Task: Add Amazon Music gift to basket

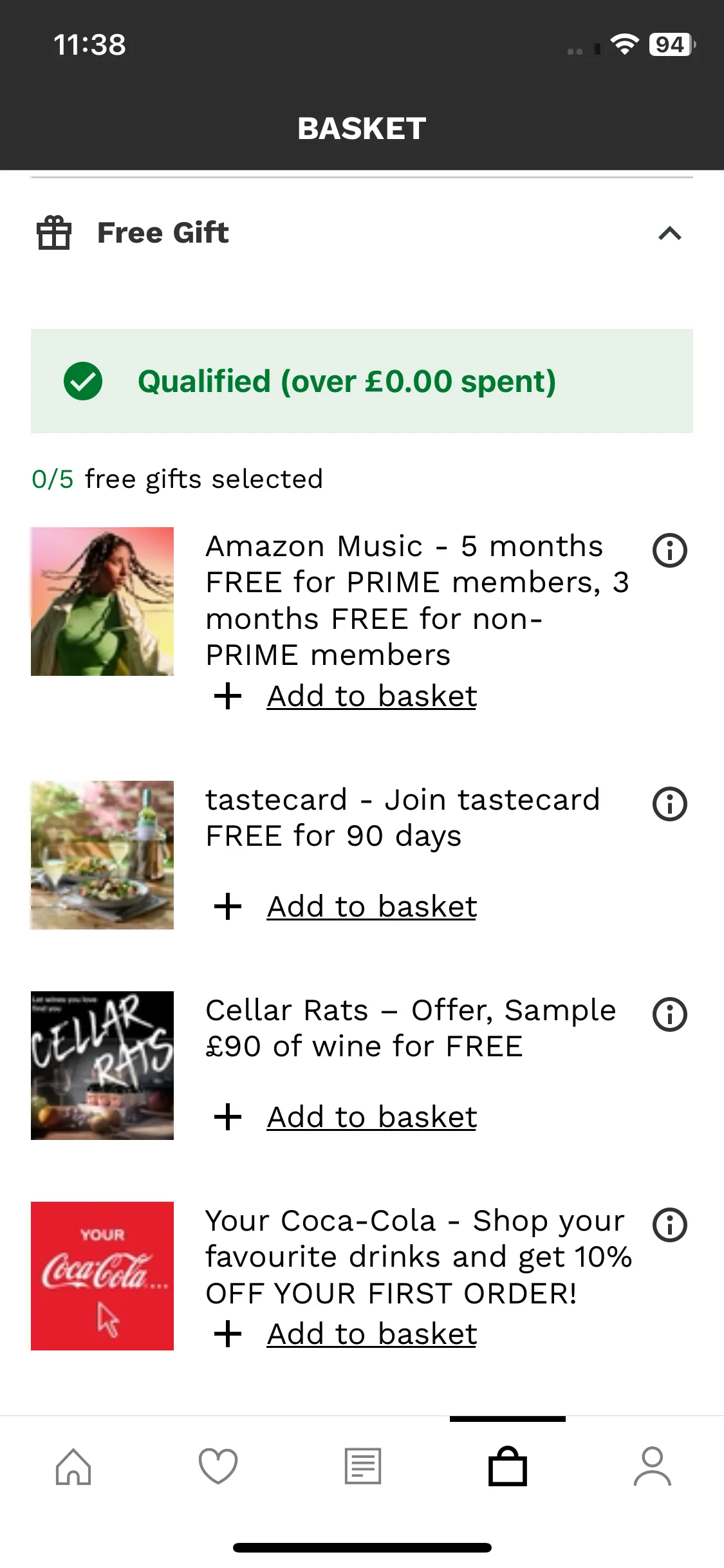Action: (371, 696)
